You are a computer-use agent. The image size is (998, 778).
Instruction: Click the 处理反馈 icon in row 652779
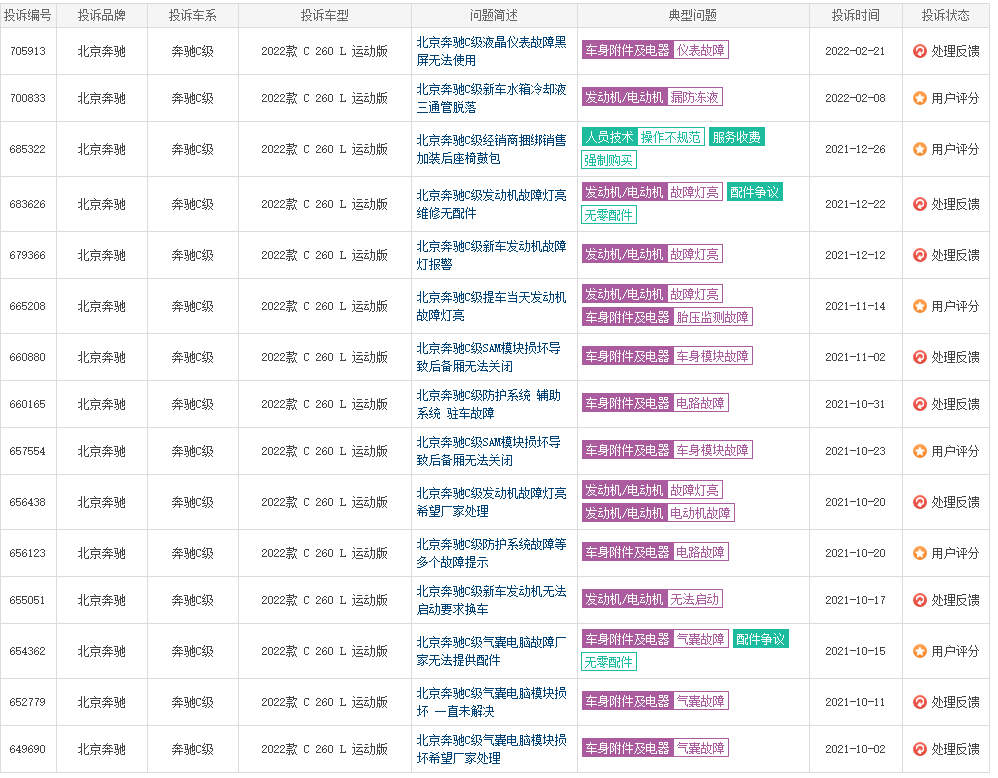[x=919, y=702]
